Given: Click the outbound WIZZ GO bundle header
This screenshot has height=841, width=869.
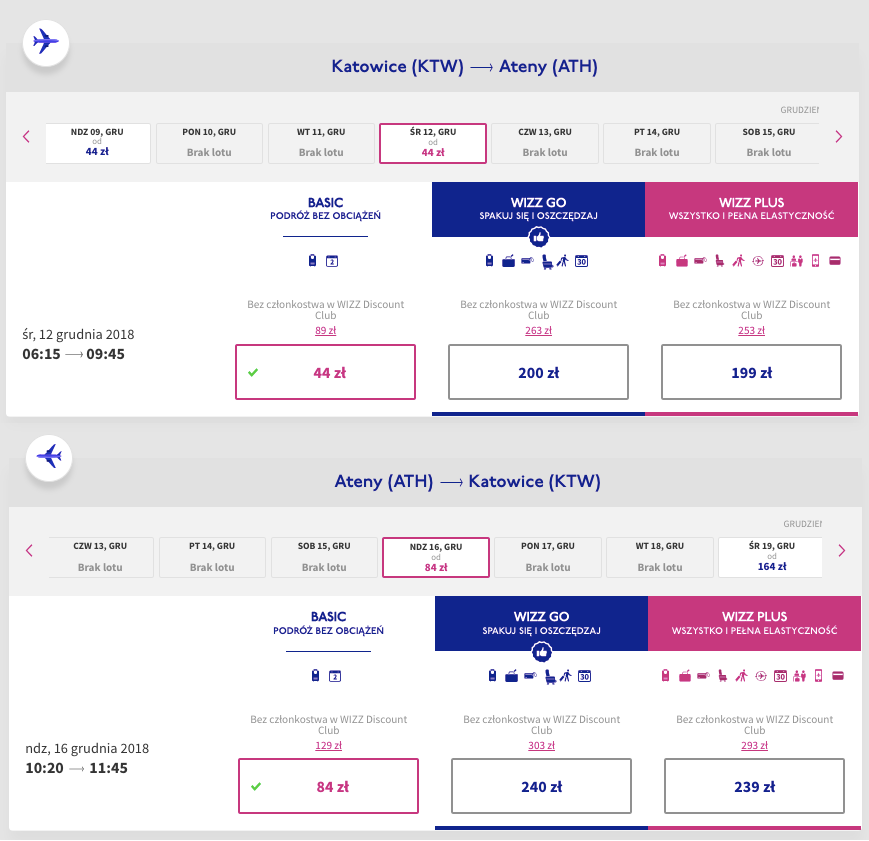Looking at the screenshot, I should point(538,209).
